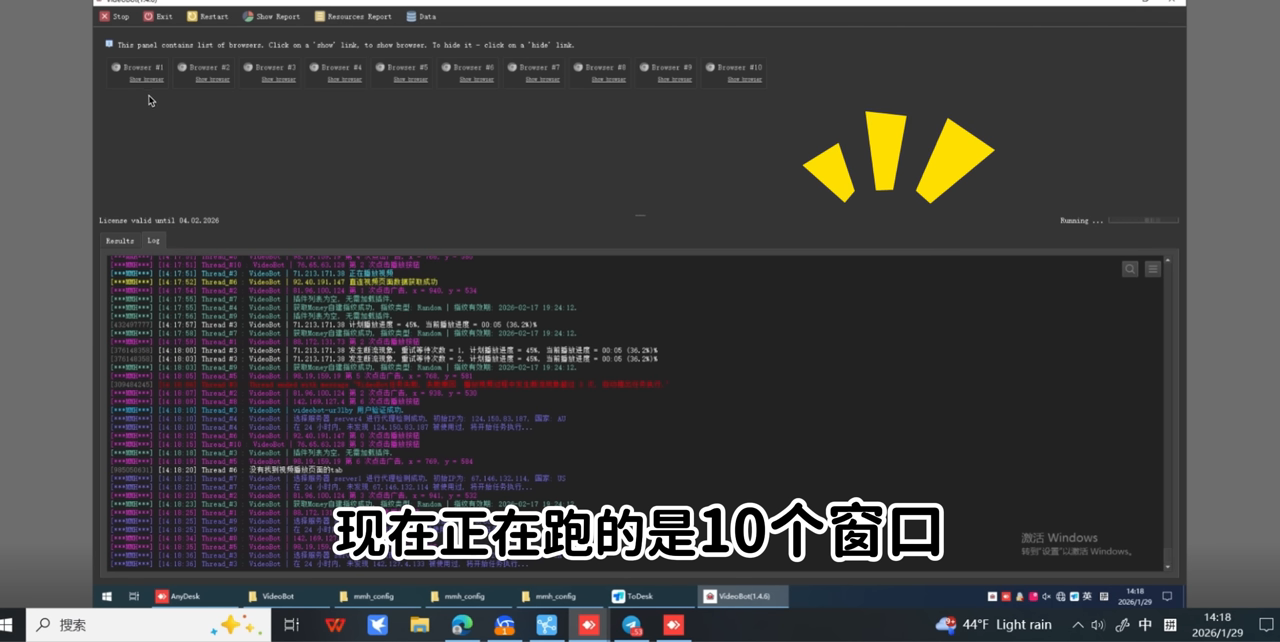Show browser for Browser #10
1280x642 pixels.
pyautogui.click(x=744, y=79)
